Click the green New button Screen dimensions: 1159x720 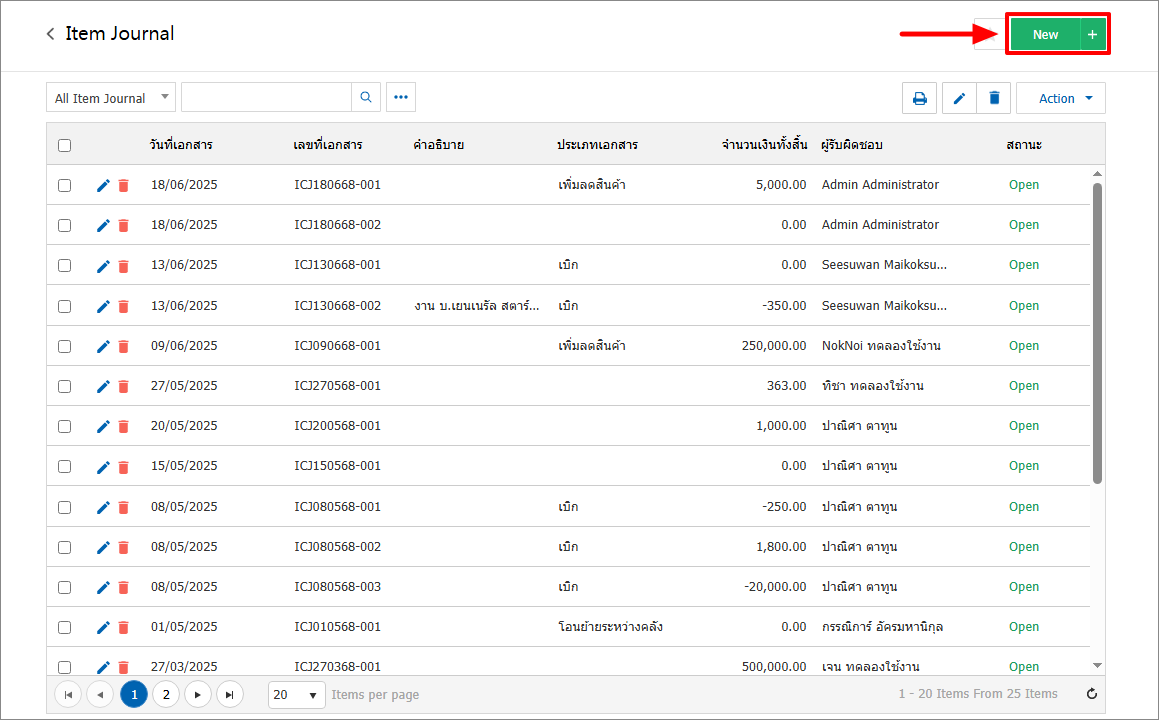1045,35
